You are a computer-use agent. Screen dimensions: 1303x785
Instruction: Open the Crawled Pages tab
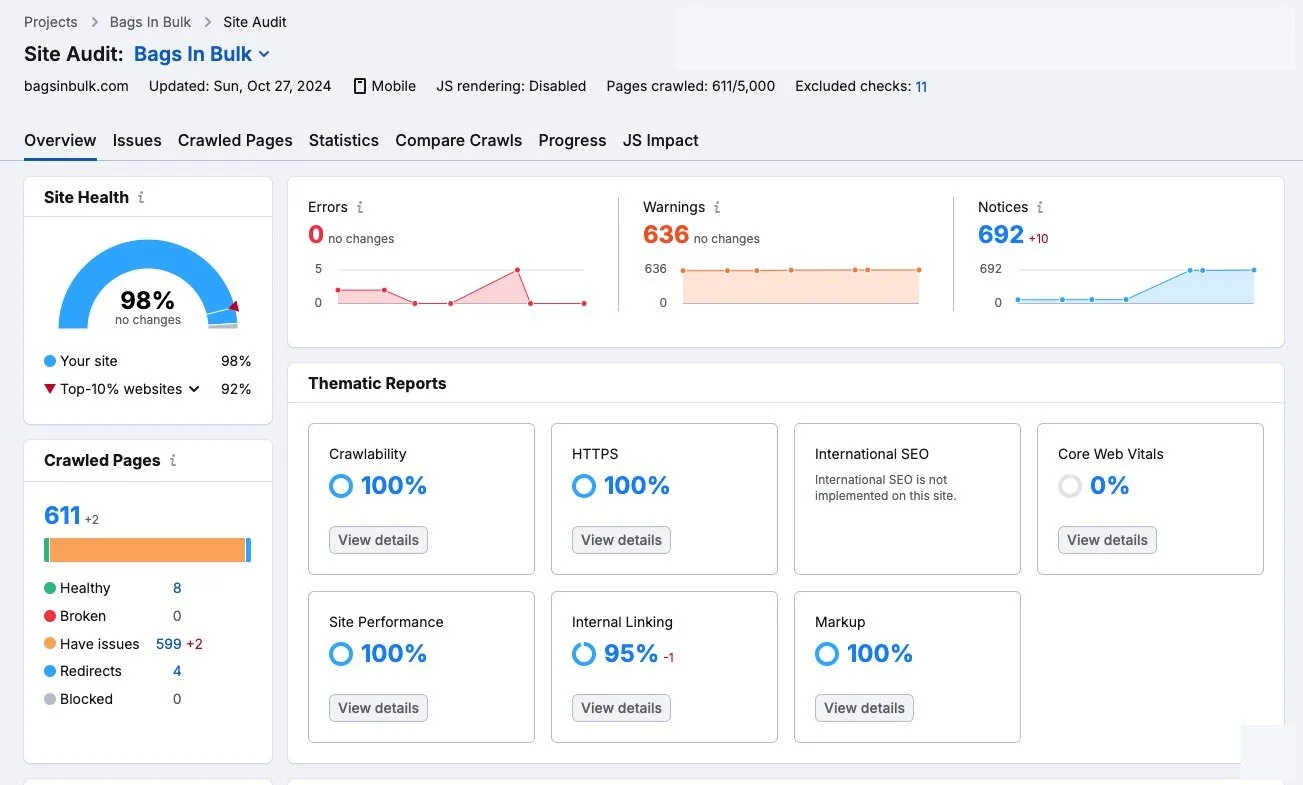click(x=235, y=140)
